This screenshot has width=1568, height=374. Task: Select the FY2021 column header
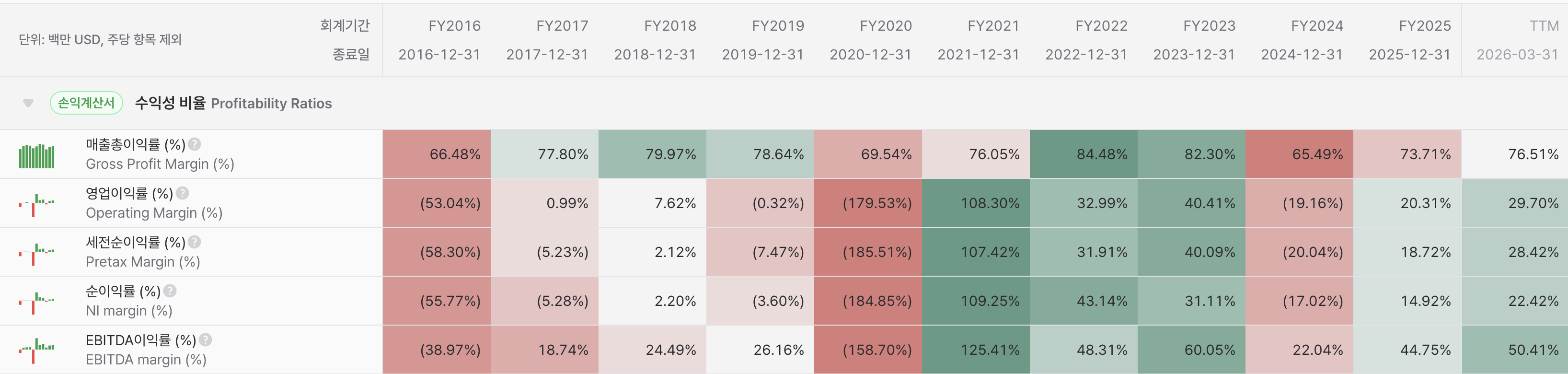coord(978,40)
